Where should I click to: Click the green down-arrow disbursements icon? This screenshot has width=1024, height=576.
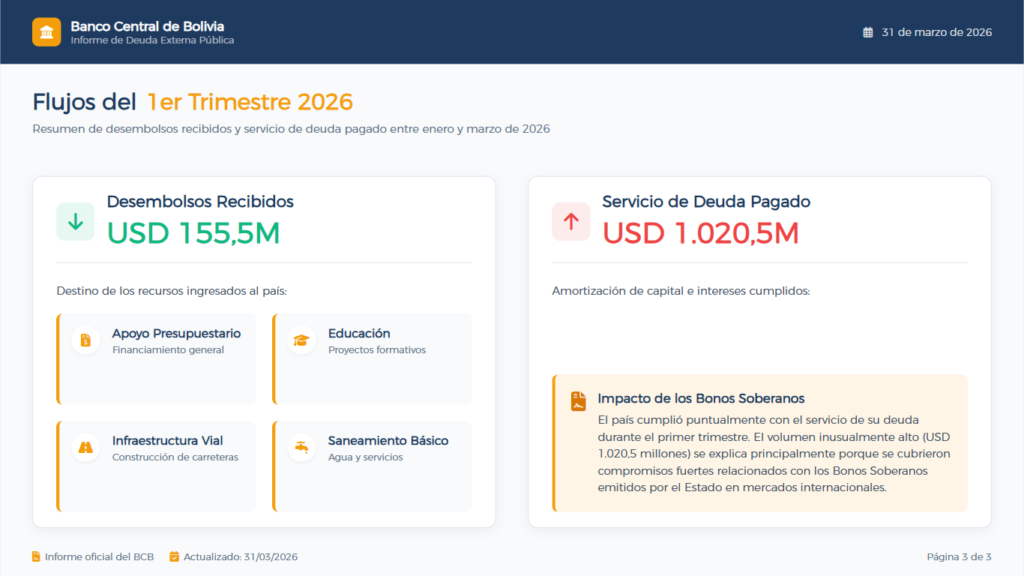(x=75, y=222)
